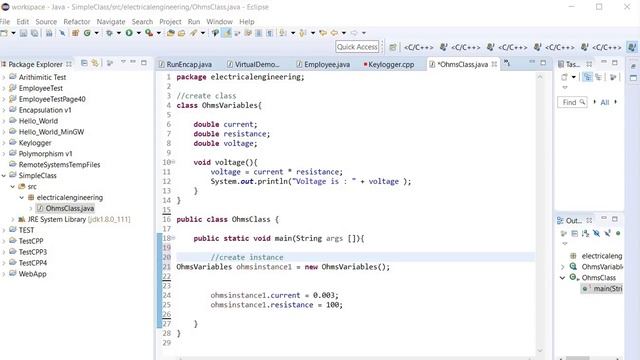Image resolution: width=640 pixels, height=360 pixels.
Task: Switch to first <C/C++> perspective
Action: 418,47
